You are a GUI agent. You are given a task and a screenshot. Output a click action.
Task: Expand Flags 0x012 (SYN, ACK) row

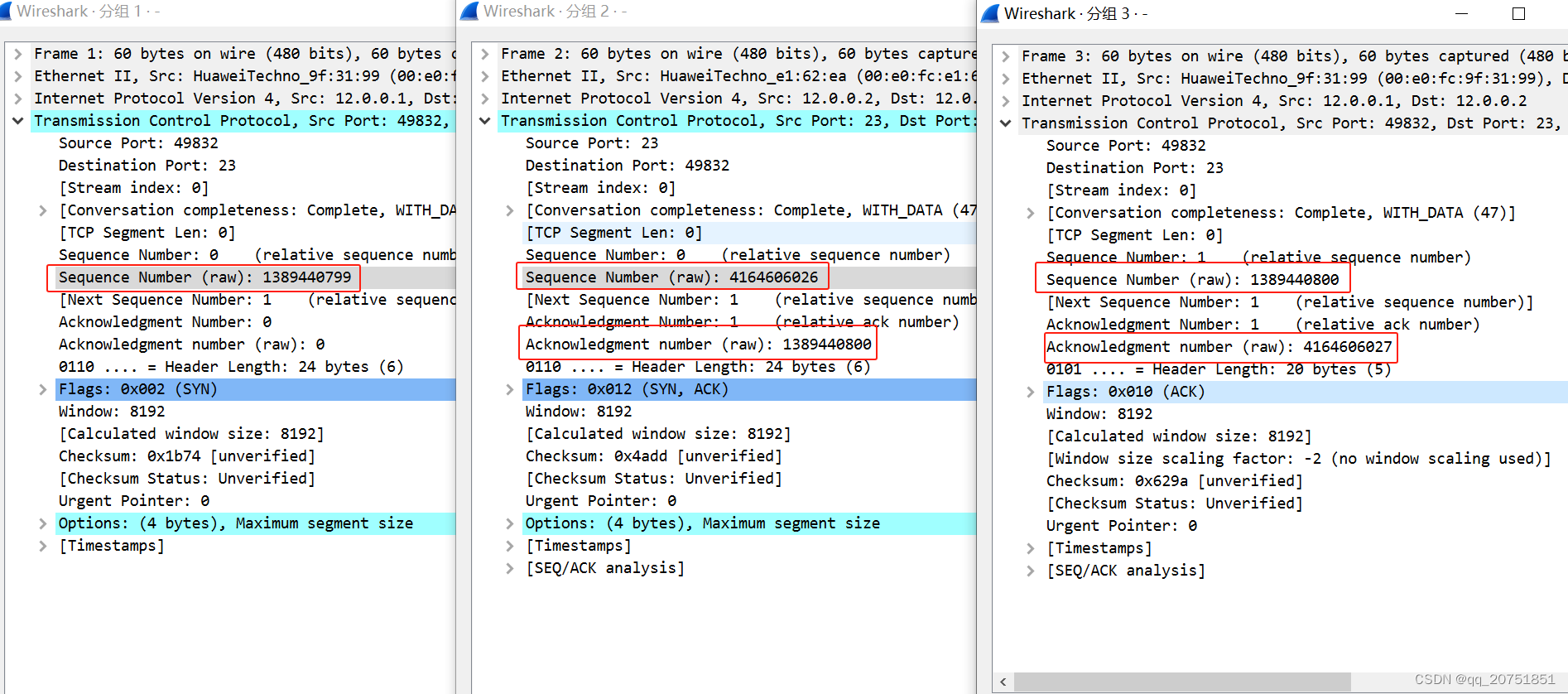pyautogui.click(x=510, y=389)
